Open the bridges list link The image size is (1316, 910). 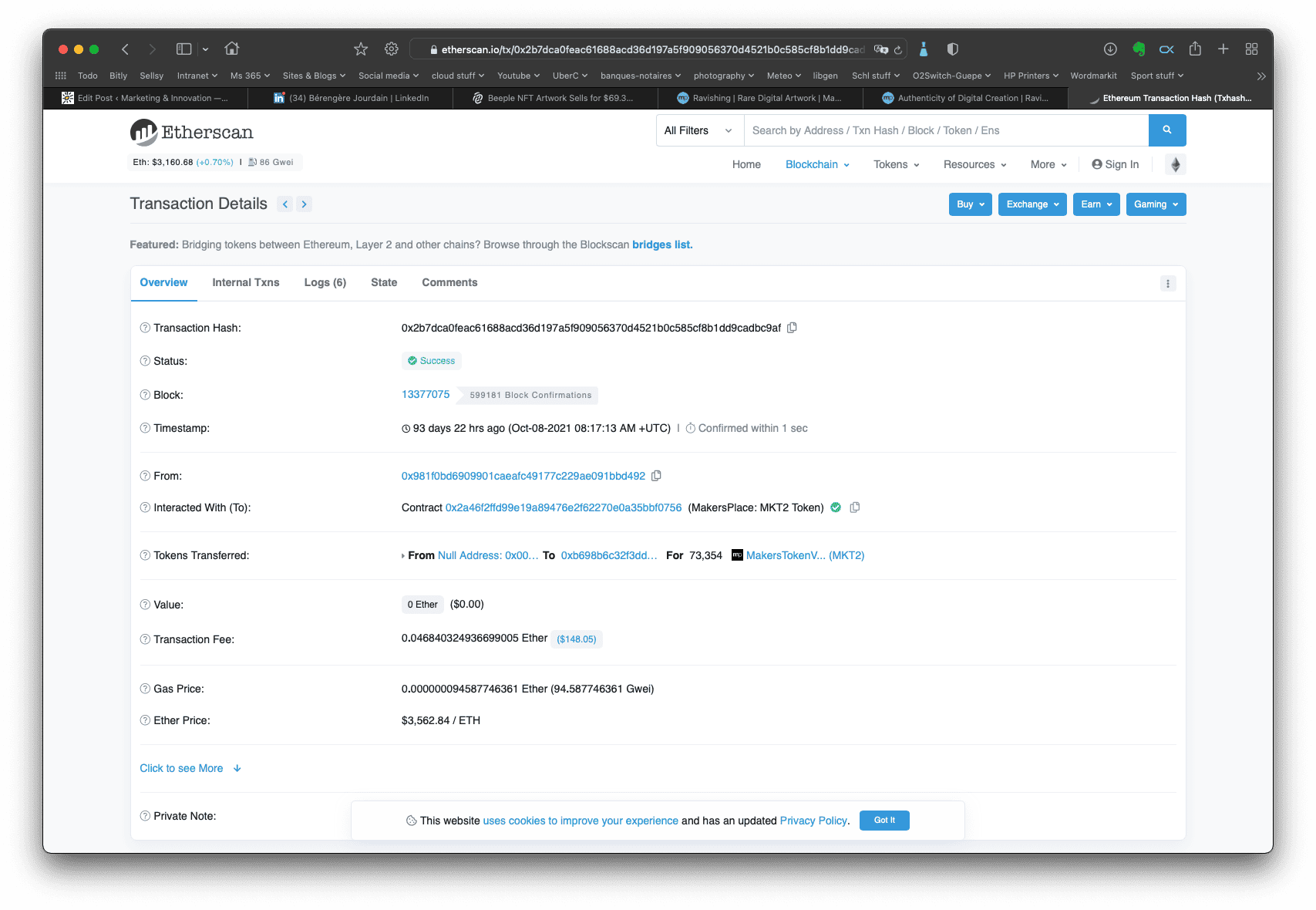pyautogui.click(x=662, y=244)
